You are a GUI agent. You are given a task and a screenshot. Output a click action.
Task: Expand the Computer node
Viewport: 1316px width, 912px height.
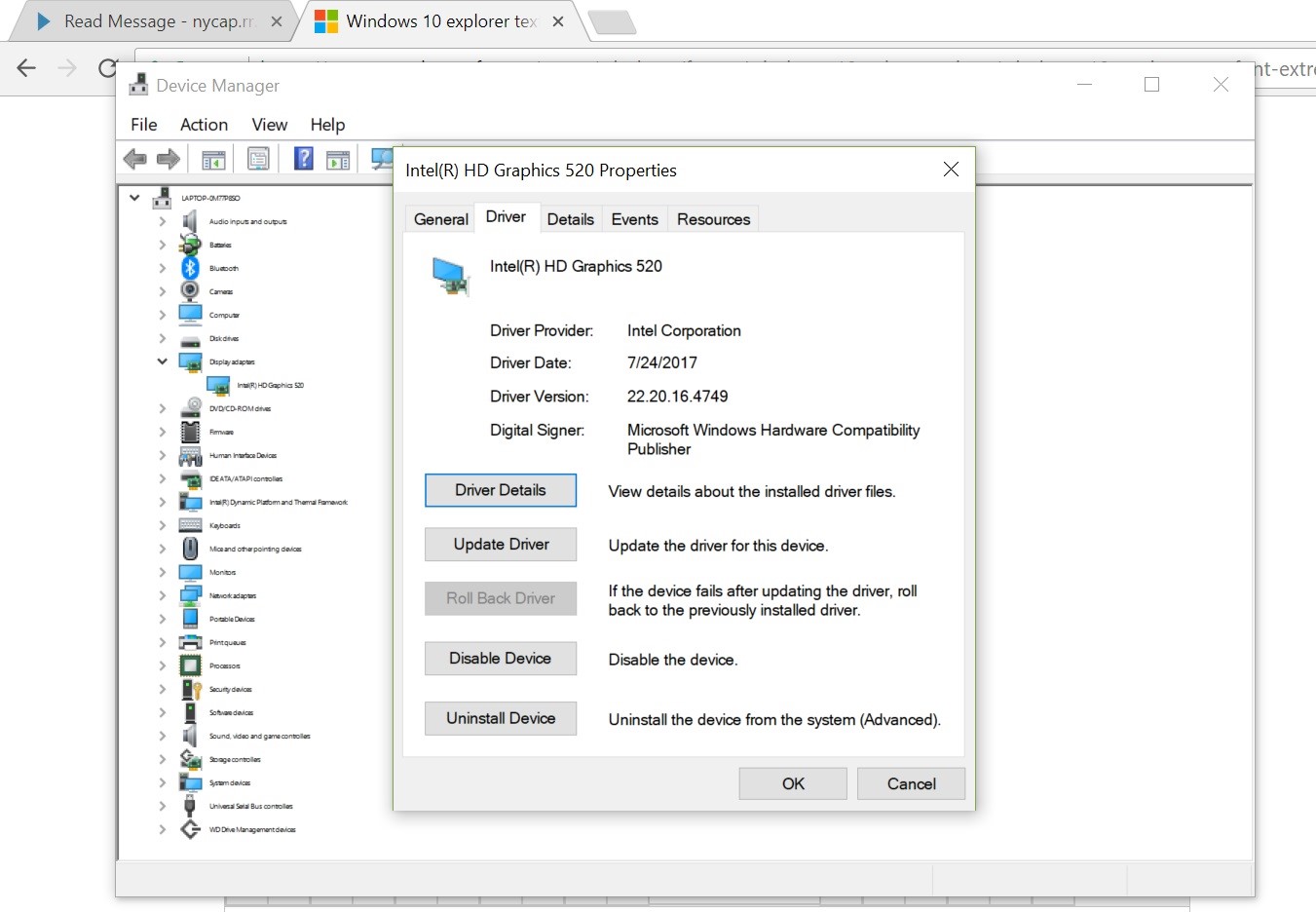pyautogui.click(x=162, y=315)
